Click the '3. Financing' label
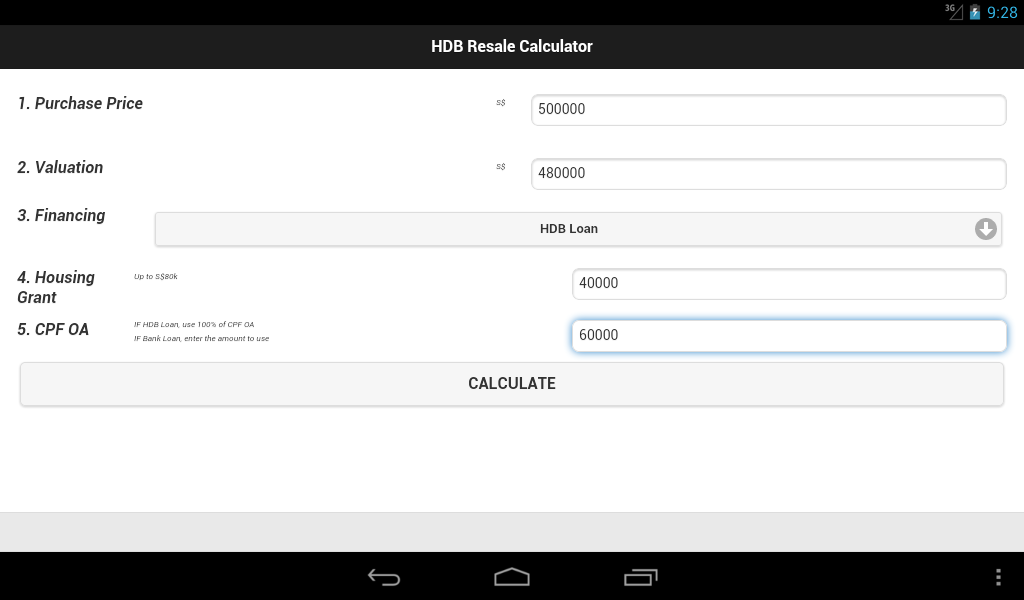This screenshot has height=600, width=1024. click(x=61, y=215)
